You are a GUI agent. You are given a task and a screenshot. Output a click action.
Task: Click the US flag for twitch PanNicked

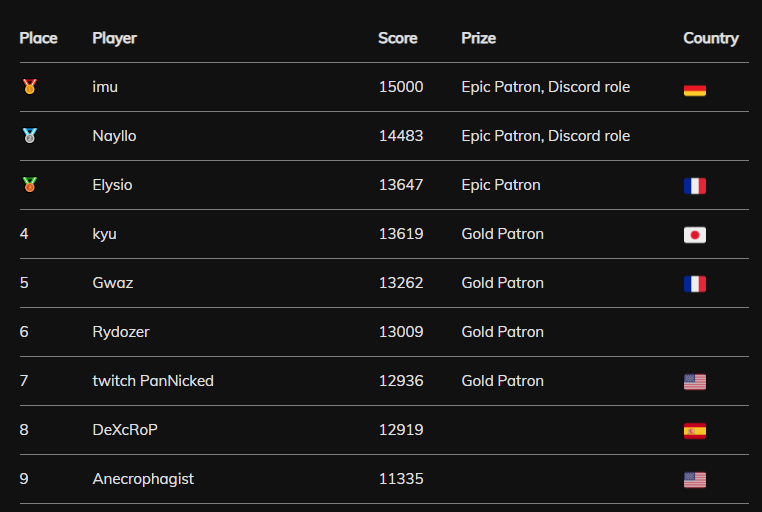tap(695, 382)
